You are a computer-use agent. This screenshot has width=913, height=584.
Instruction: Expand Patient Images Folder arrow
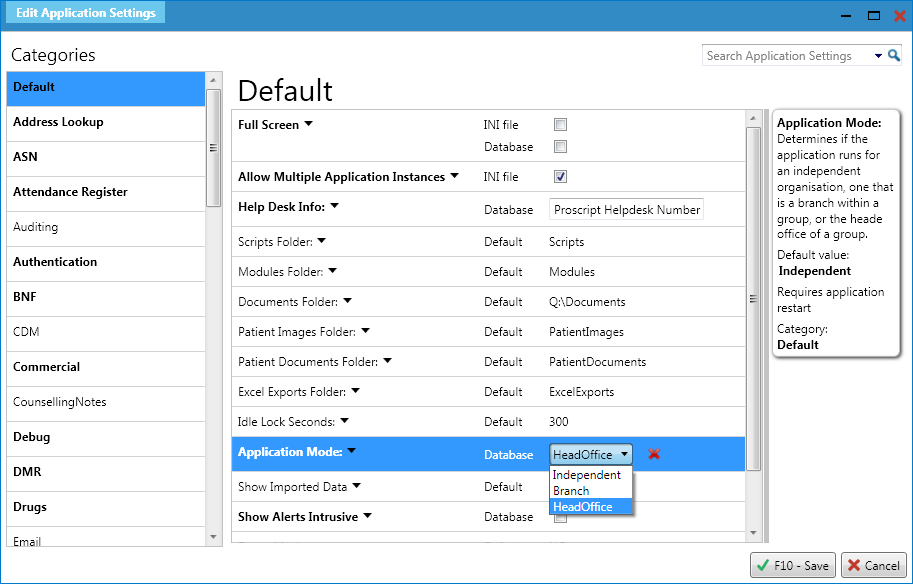tap(366, 331)
